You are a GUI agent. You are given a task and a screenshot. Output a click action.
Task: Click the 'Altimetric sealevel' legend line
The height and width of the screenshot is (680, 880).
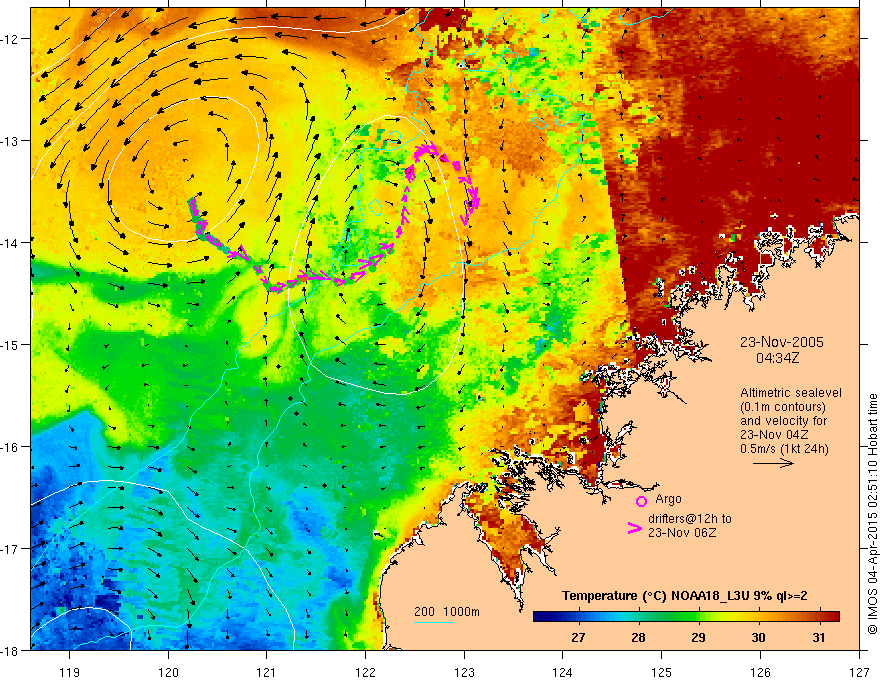(x=791, y=393)
